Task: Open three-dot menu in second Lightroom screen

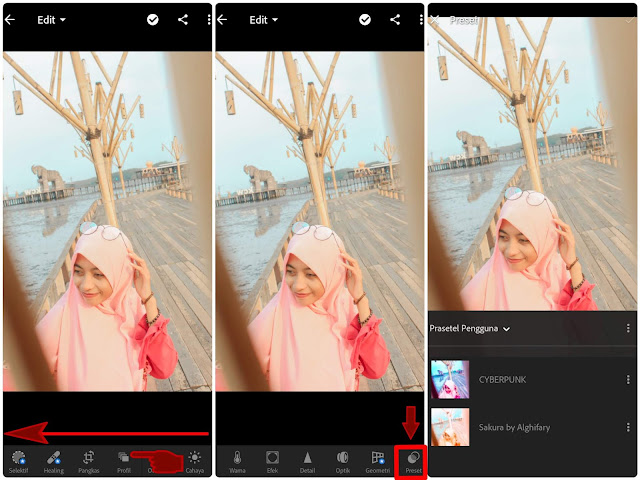Action: 421,19
